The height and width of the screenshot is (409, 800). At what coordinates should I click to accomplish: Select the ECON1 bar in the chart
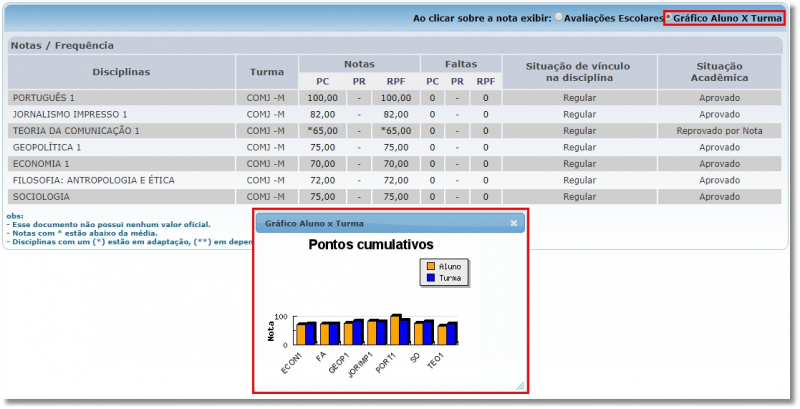(x=300, y=333)
